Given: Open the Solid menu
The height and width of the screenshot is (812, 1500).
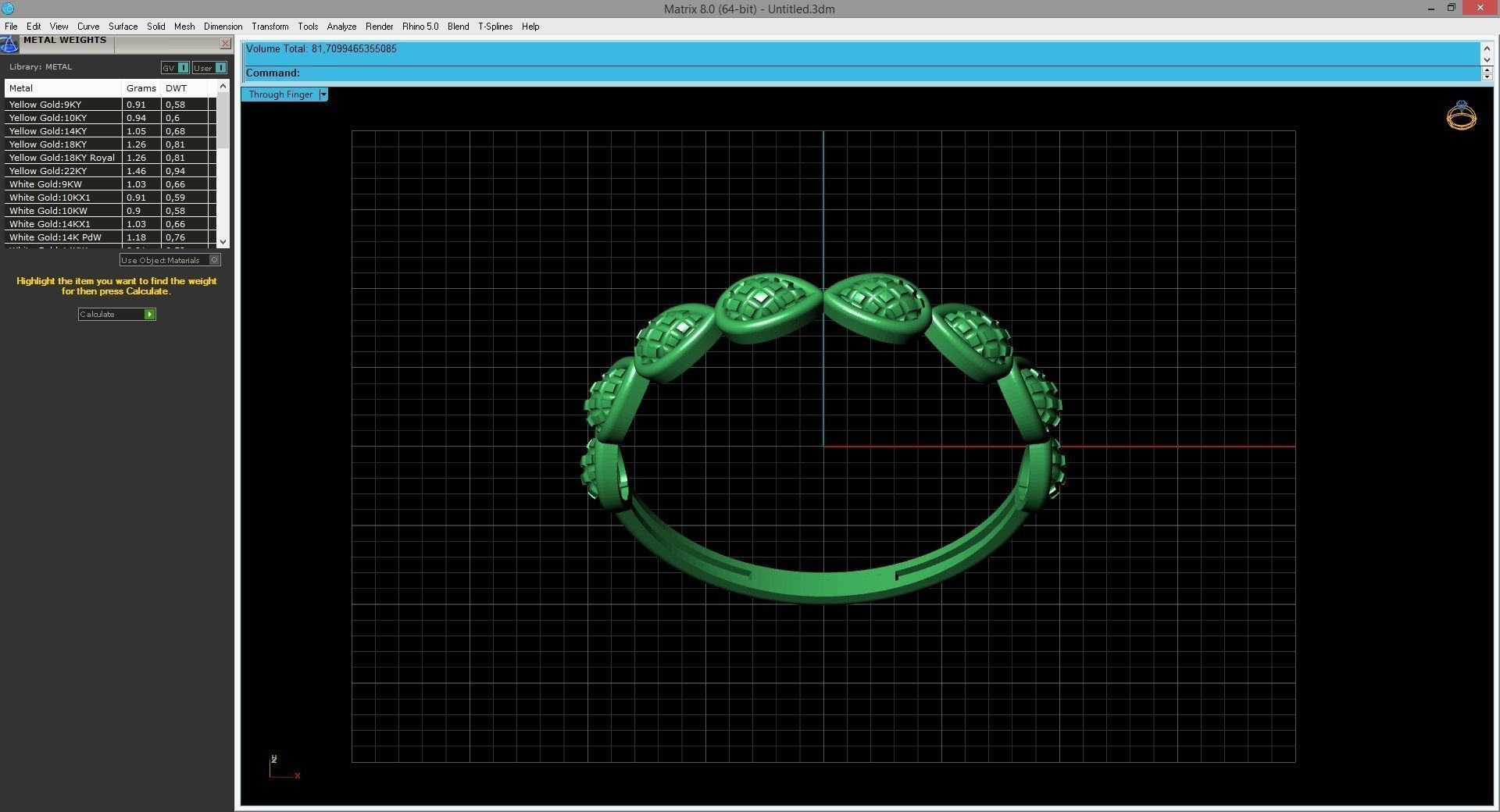Looking at the screenshot, I should click(156, 27).
